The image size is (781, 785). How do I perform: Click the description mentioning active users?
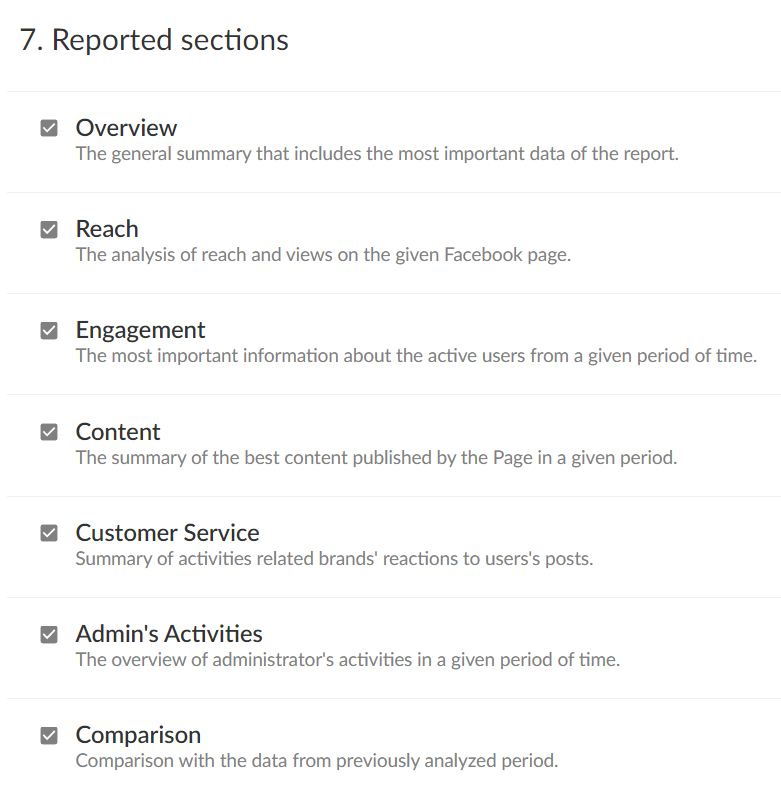coord(416,356)
